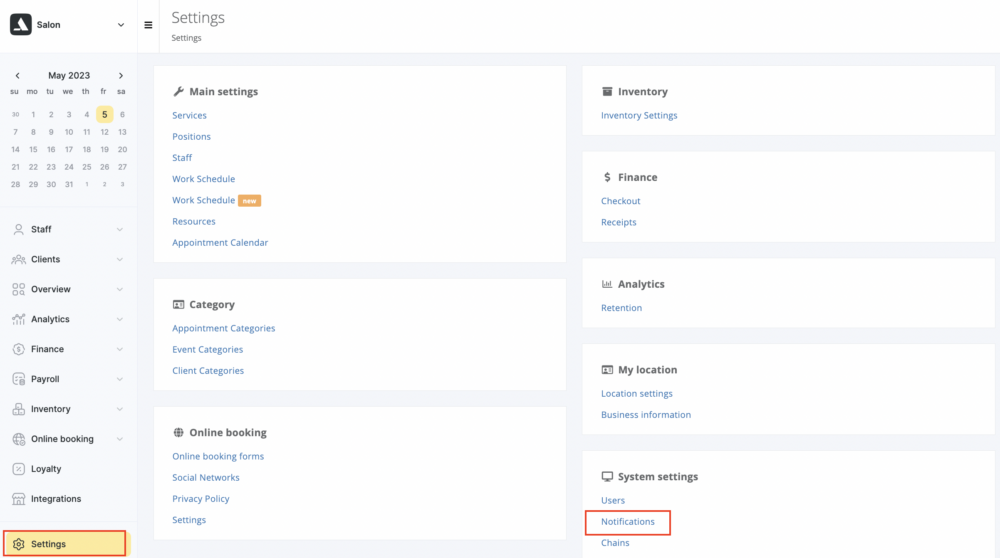
Task: Expand the Clients sidebar chevron
Action: click(x=119, y=259)
